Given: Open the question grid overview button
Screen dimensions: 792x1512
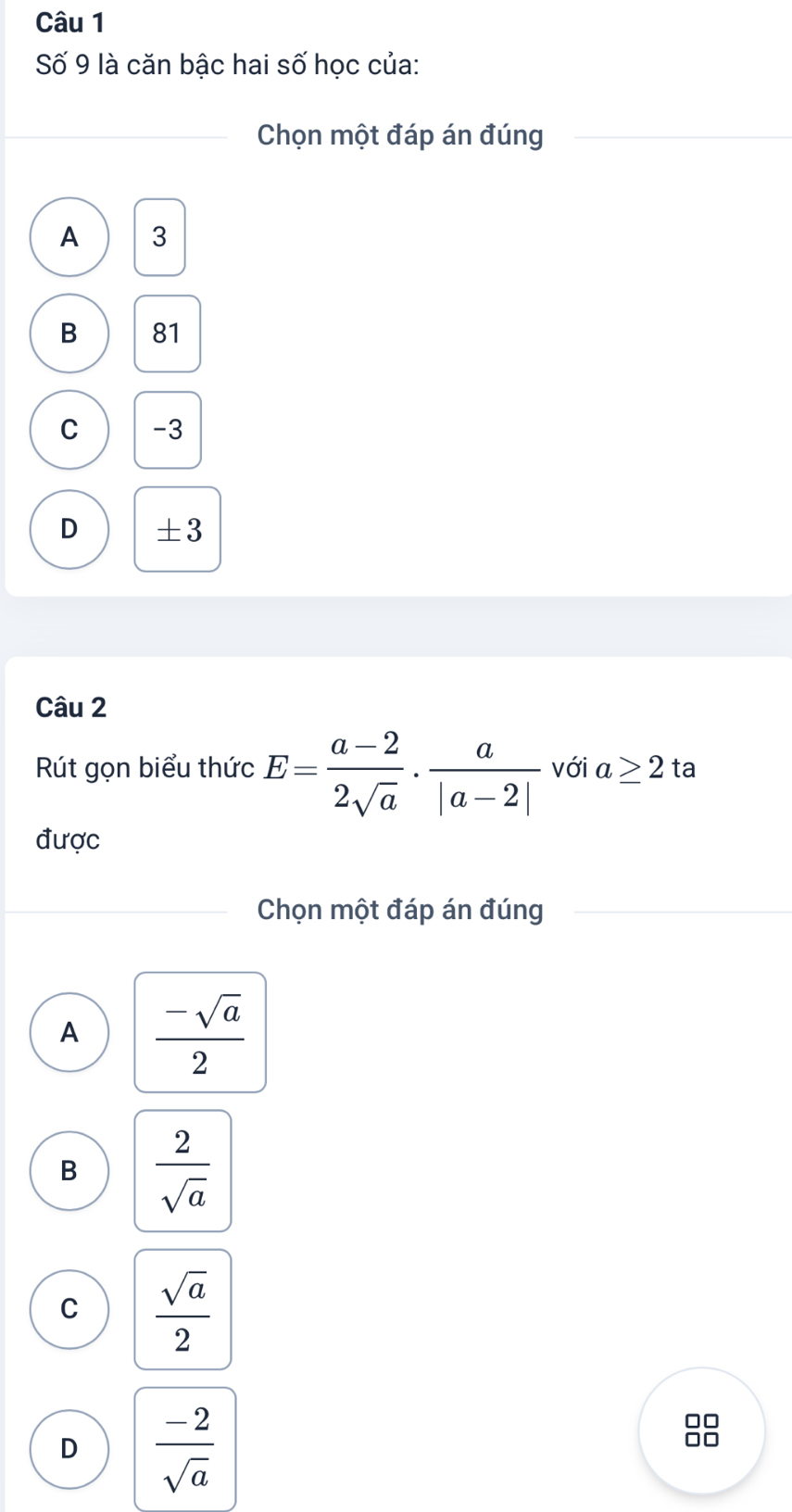Looking at the screenshot, I should [x=701, y=1430].
